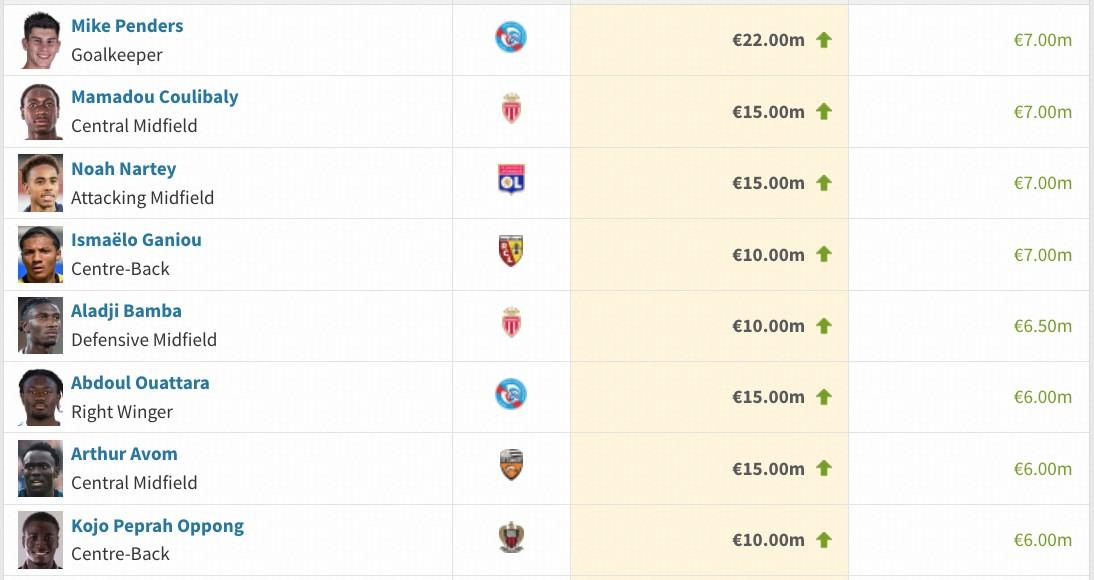Click the Lorient club crest beside Arthur Avom
The height and width of the screenshot is (580, 1094).
[511, 466]
